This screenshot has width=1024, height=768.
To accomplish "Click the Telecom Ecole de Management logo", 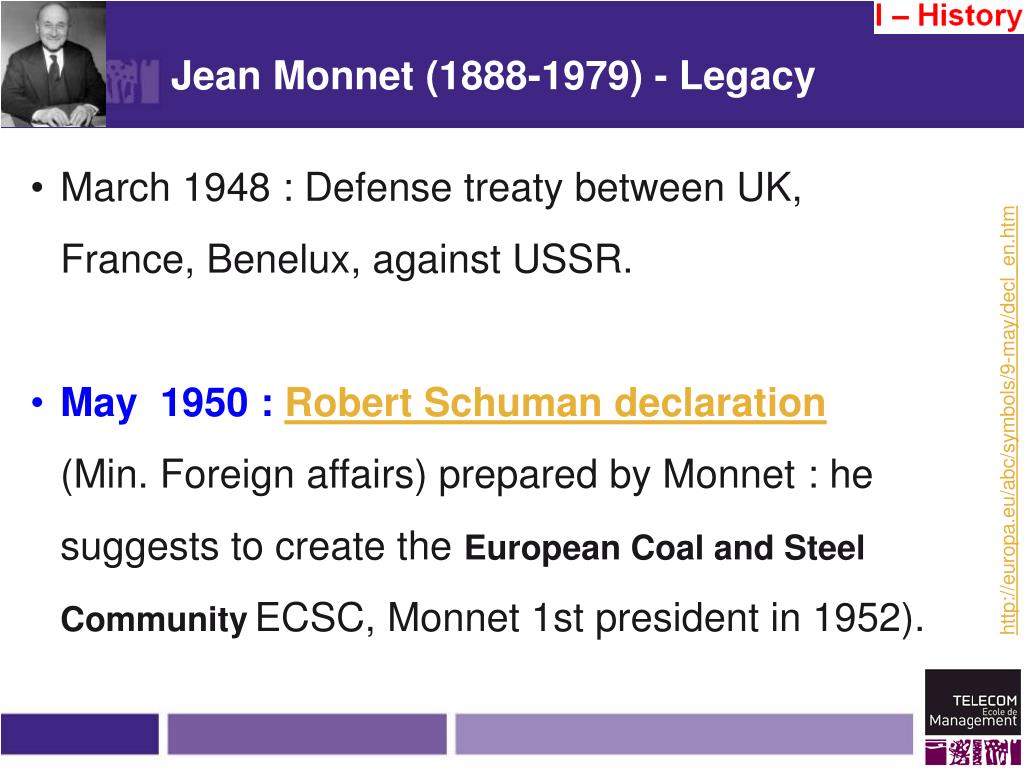I will tap(972, 702).
